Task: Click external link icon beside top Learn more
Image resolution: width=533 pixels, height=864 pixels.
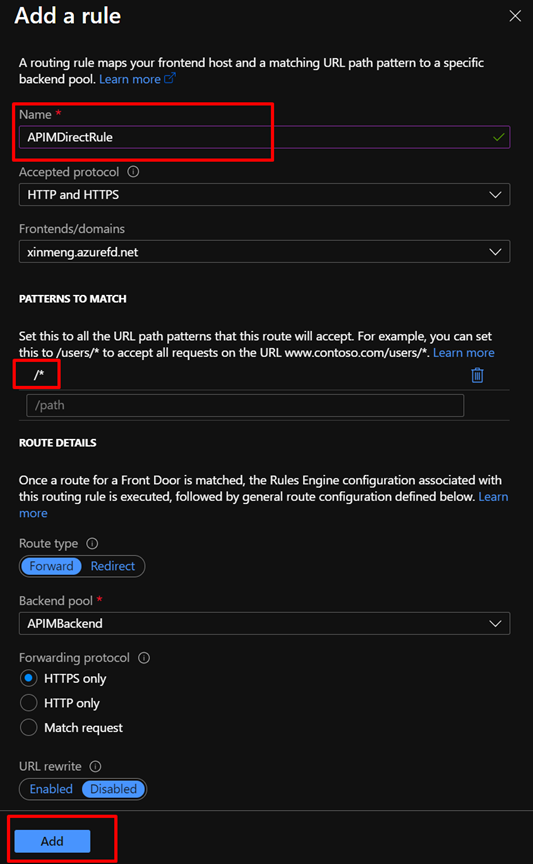Action: (x=170, y=78)
